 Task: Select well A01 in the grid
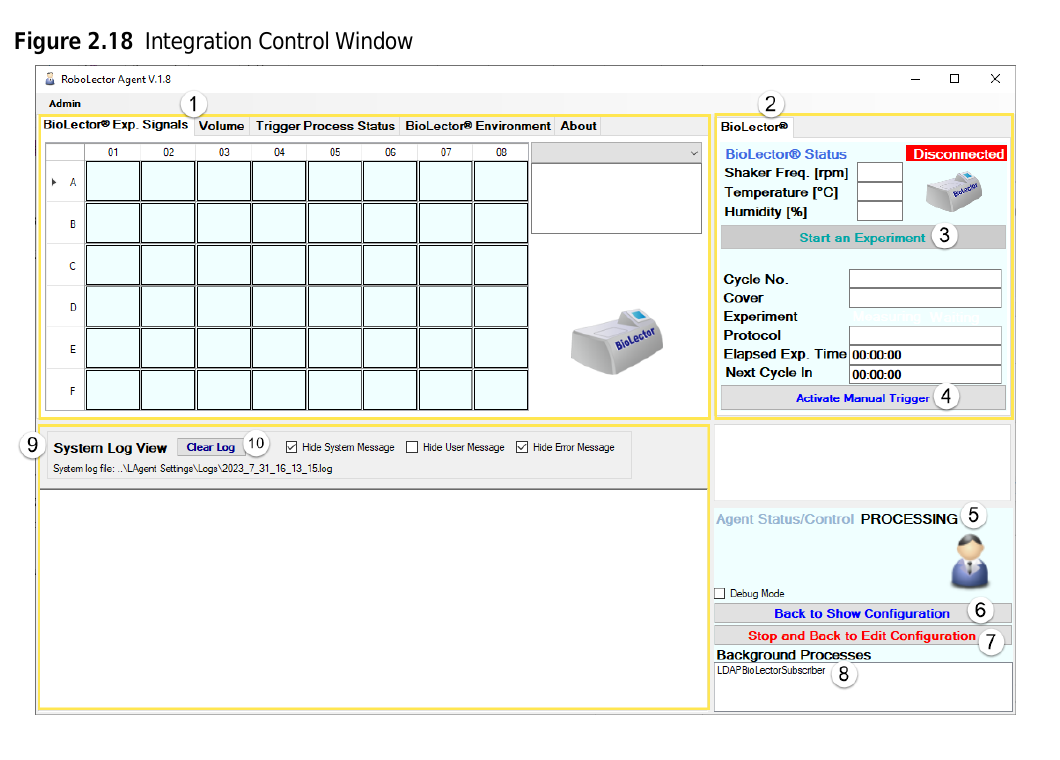click(113, 181)
